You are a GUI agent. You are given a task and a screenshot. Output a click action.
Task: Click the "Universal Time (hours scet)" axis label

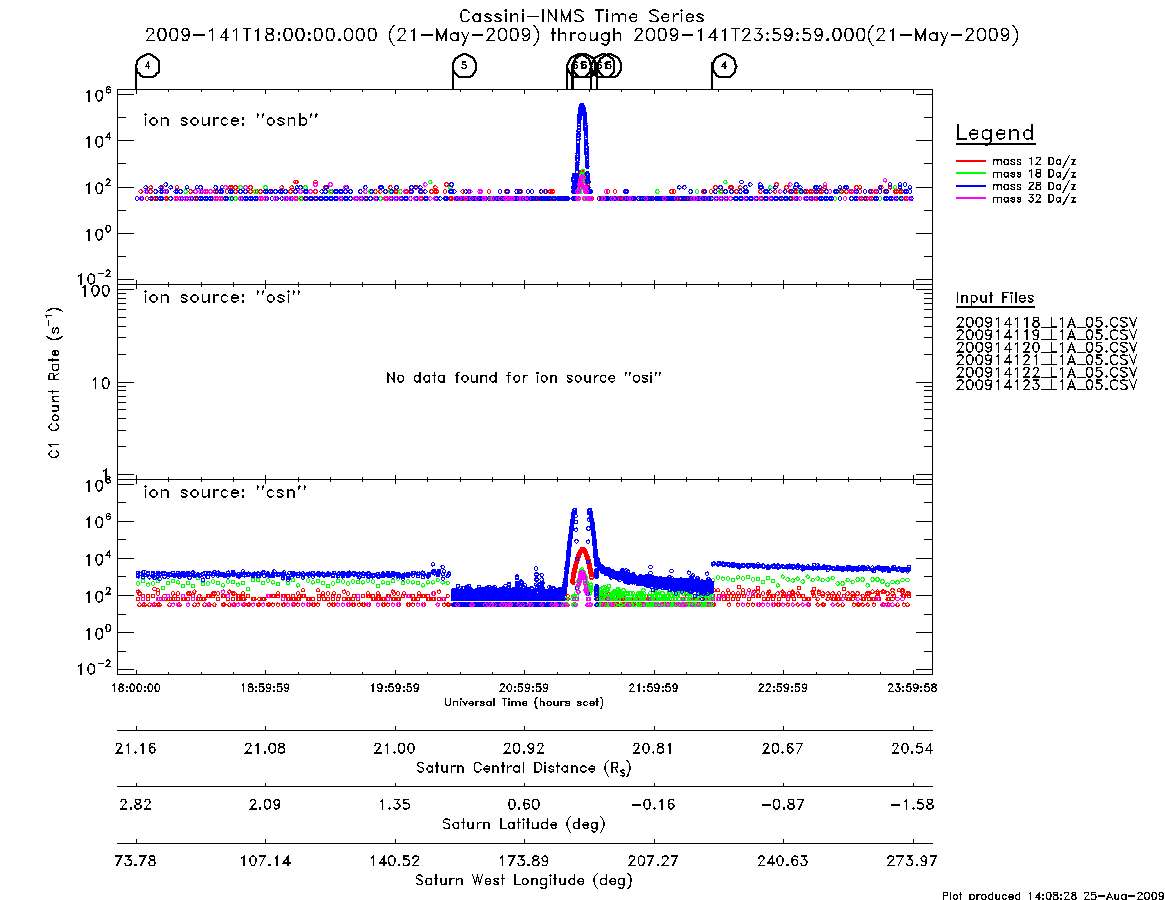tap(524, 702)
